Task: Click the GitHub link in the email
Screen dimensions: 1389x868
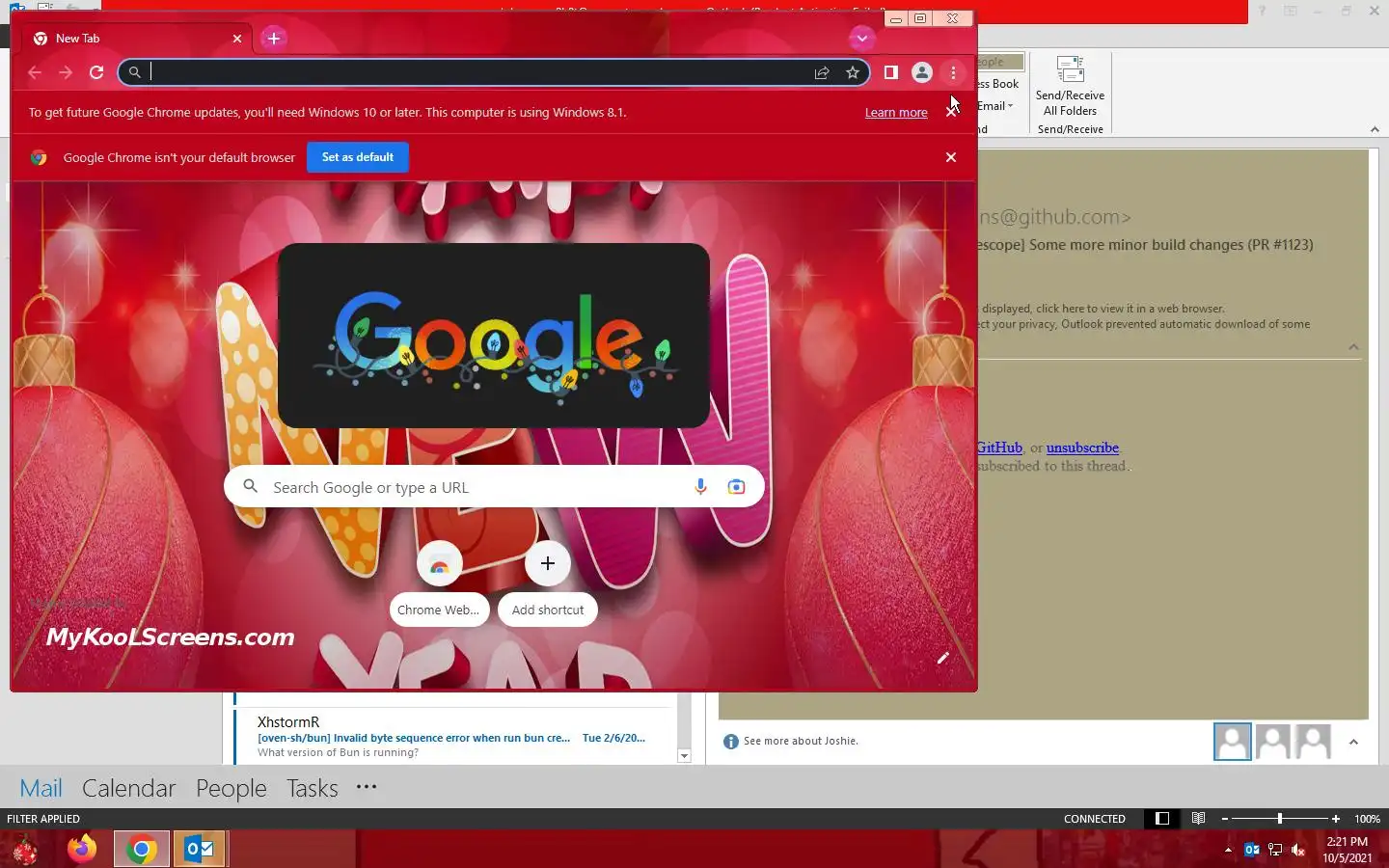Action: (x=999, y=448)
